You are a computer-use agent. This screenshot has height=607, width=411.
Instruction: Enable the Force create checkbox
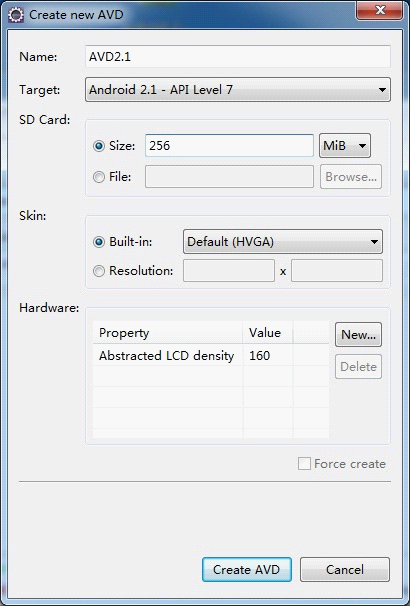(x=304, y=463)
